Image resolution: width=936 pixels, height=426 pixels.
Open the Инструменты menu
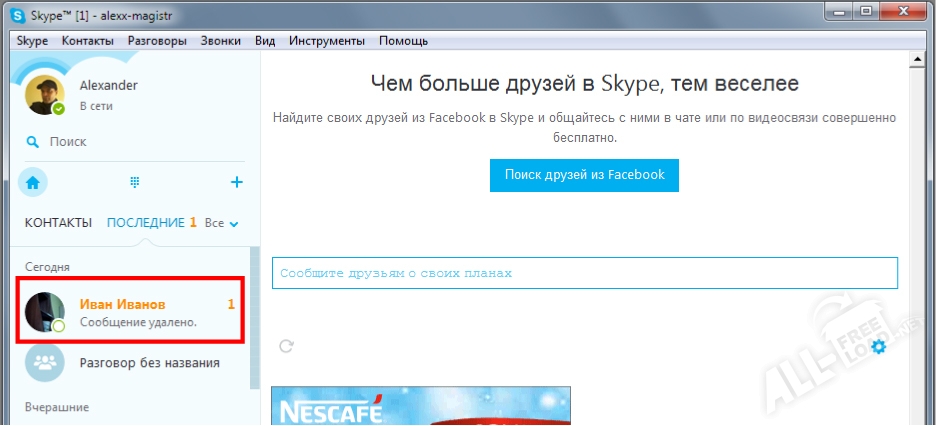coord(327,41)
